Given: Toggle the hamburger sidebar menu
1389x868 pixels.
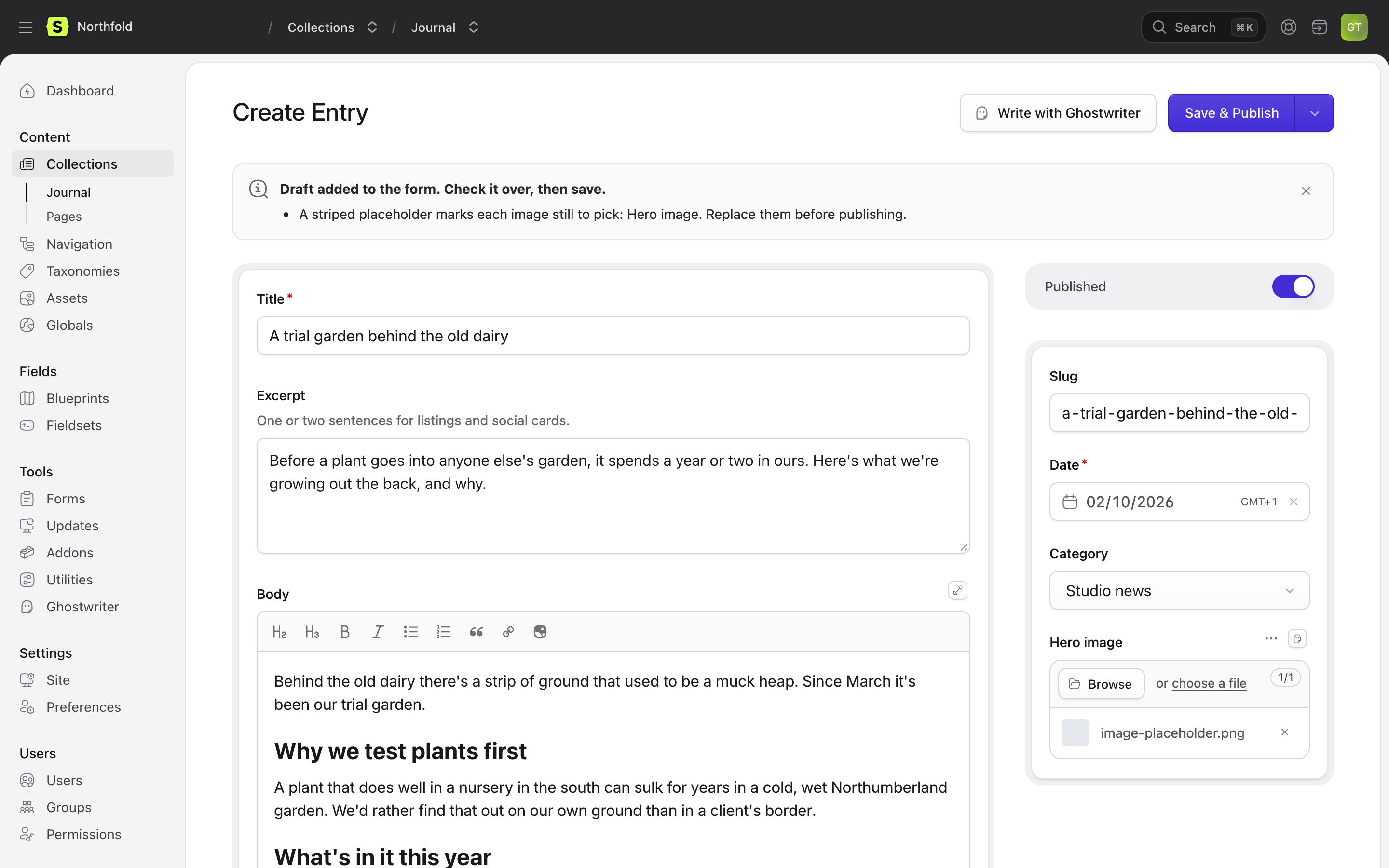Looking at the screenshot, I should pyautogui.click(x=25, y=27).
